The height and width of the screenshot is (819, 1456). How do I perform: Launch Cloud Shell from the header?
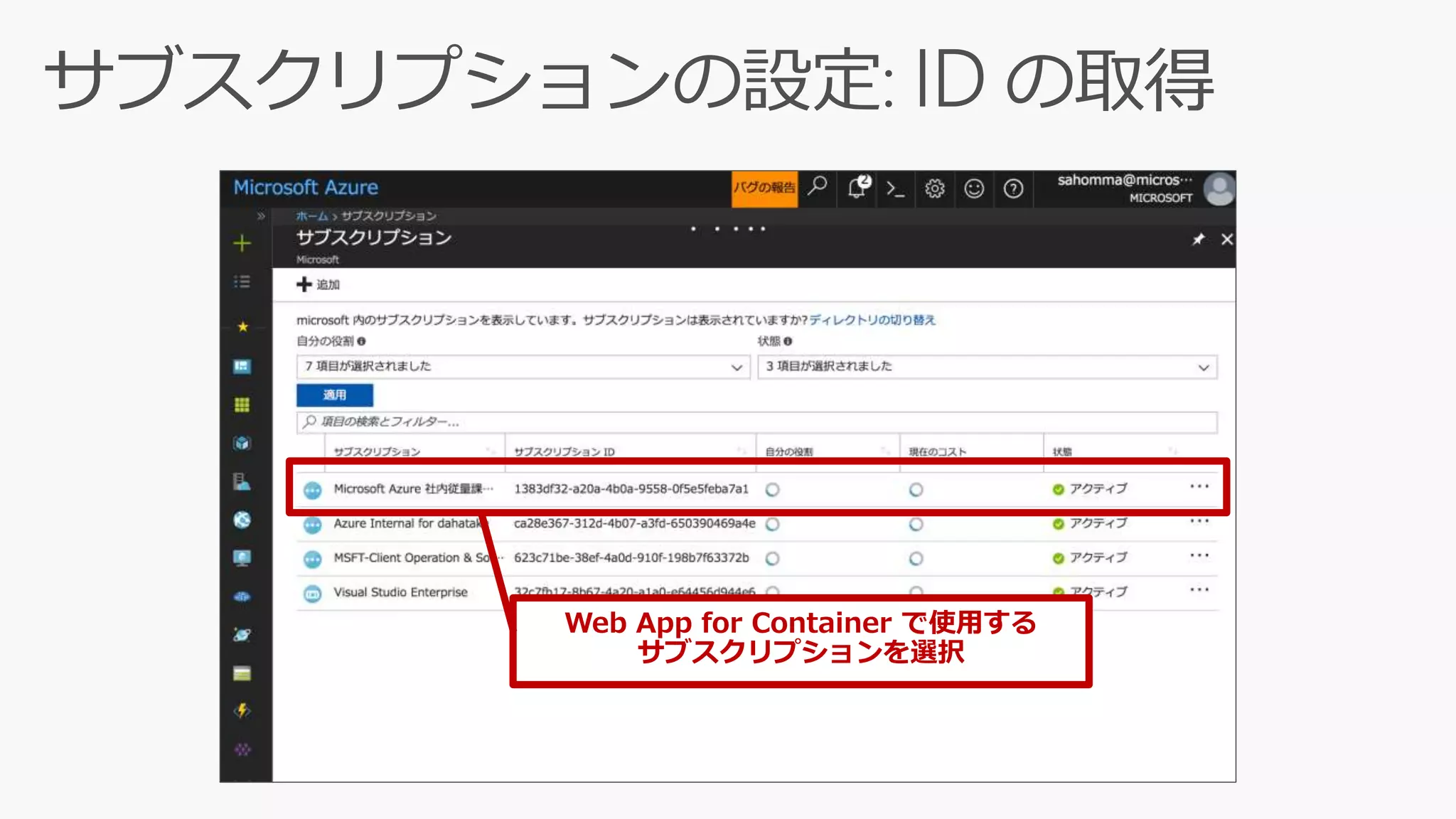coord(895,188)
